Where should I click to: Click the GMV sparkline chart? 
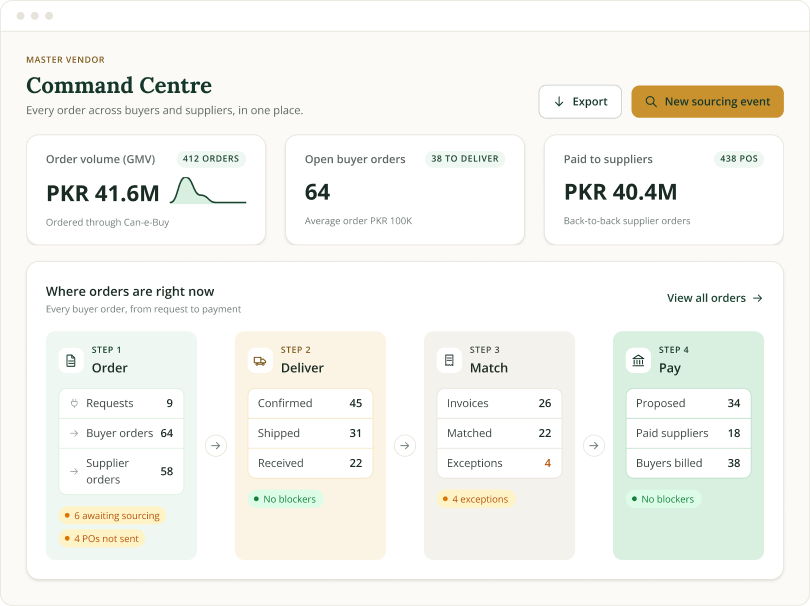208,191
